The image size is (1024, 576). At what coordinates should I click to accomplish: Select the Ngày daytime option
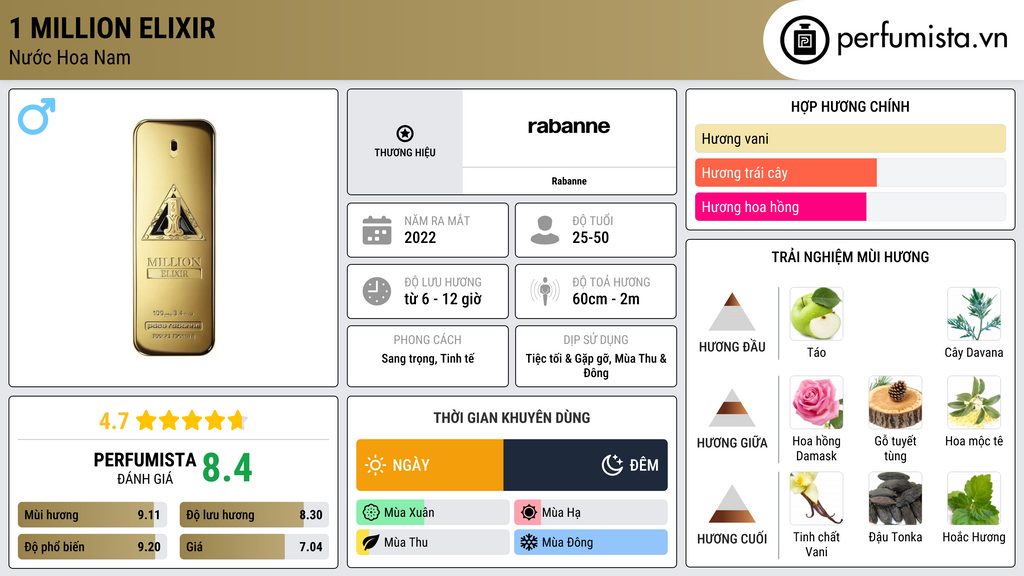430,465
